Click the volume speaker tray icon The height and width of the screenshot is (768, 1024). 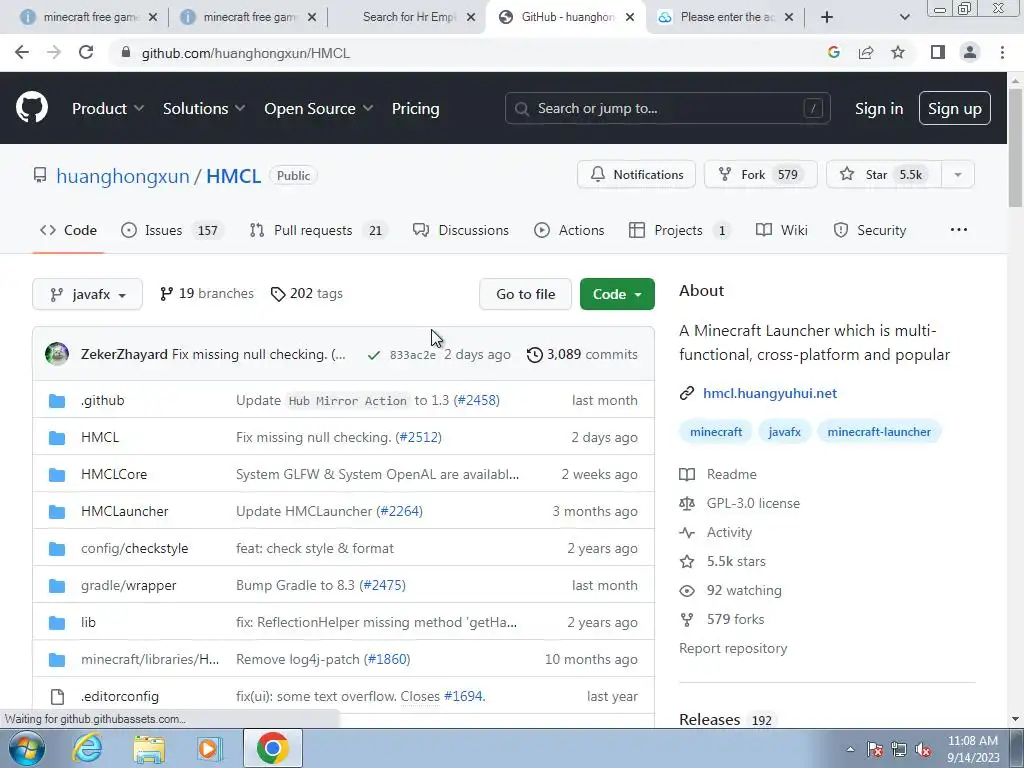coord(923,750)
